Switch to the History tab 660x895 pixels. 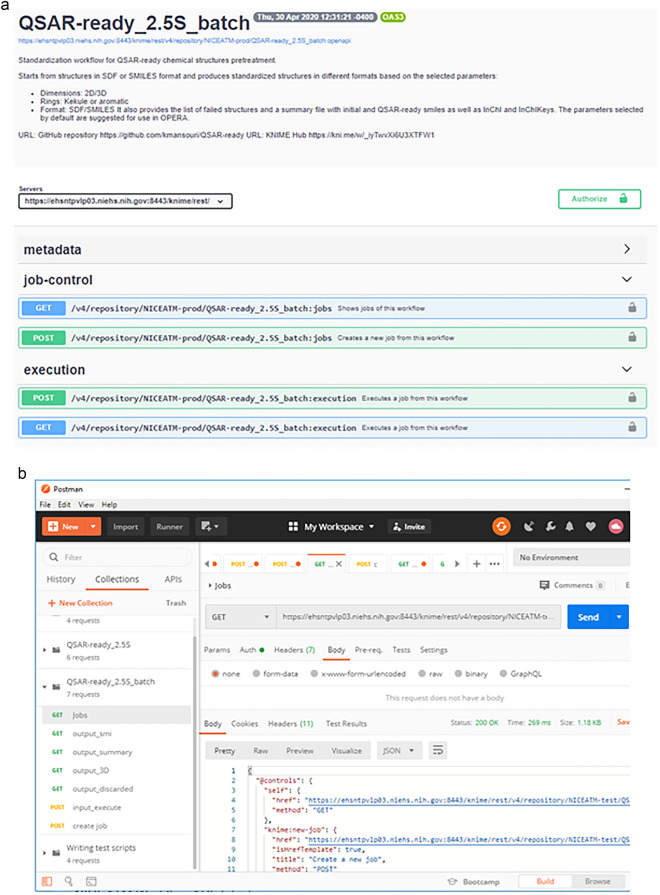pos(61,579)
